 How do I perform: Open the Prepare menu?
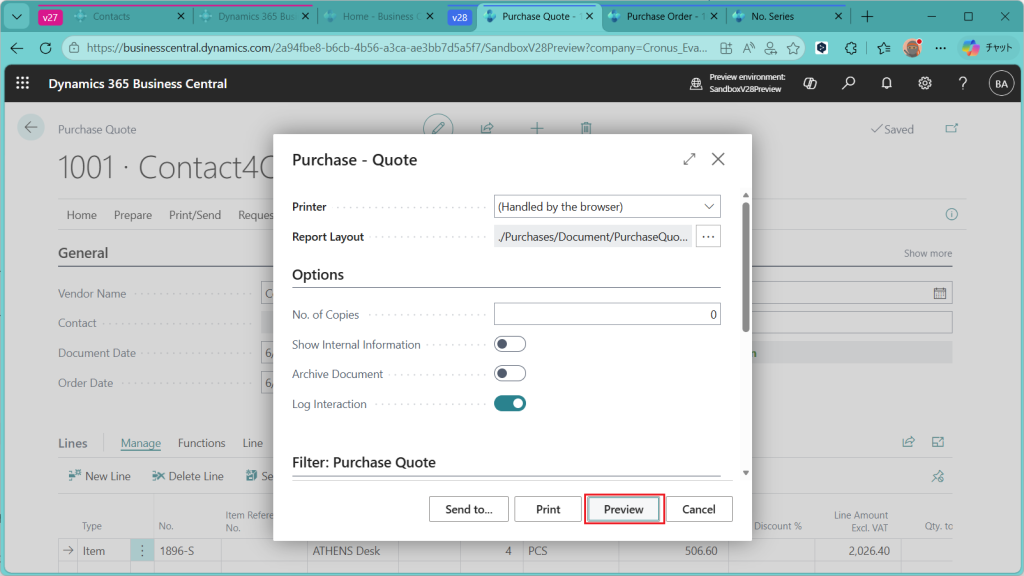[133, 215]
